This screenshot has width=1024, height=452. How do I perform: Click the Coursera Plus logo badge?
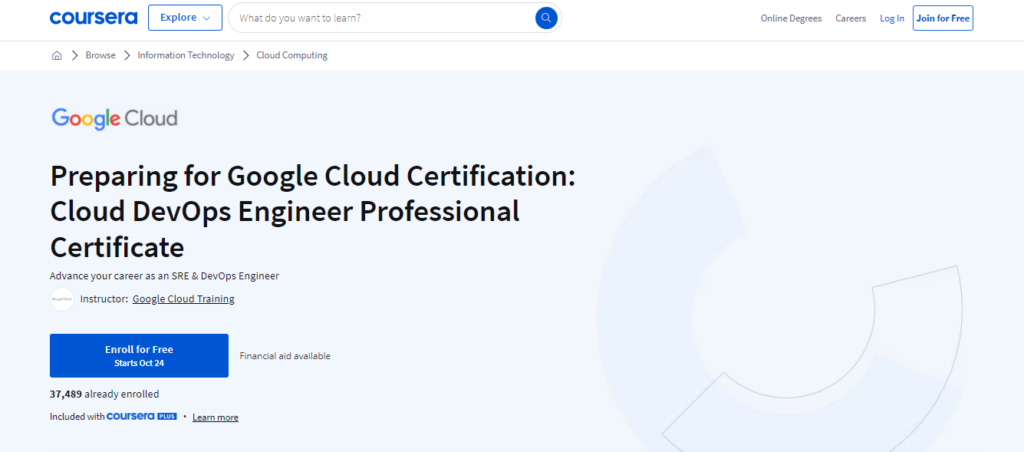(142, 417)
